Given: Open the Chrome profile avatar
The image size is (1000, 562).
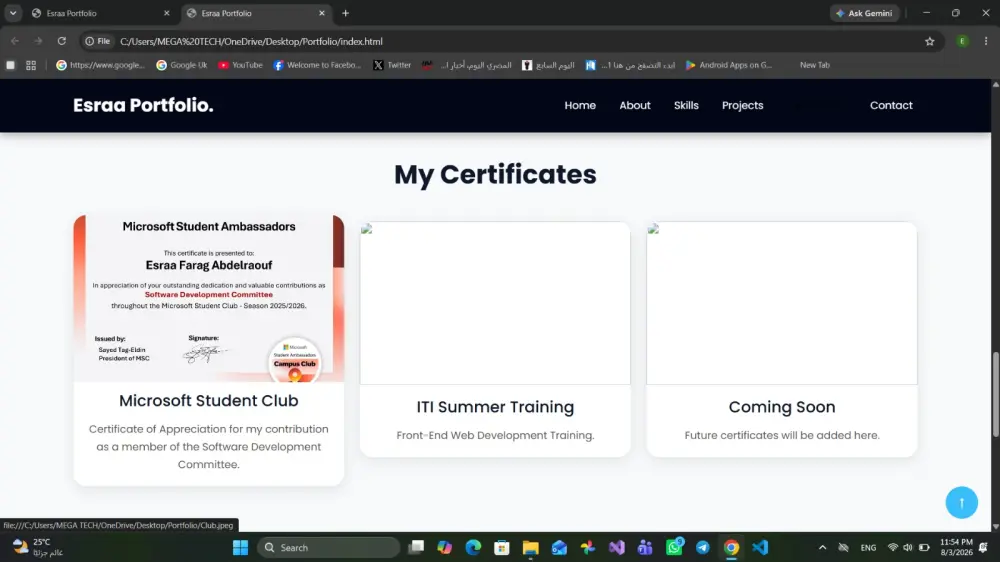Looking at the screenshot, I should (962, 41).
